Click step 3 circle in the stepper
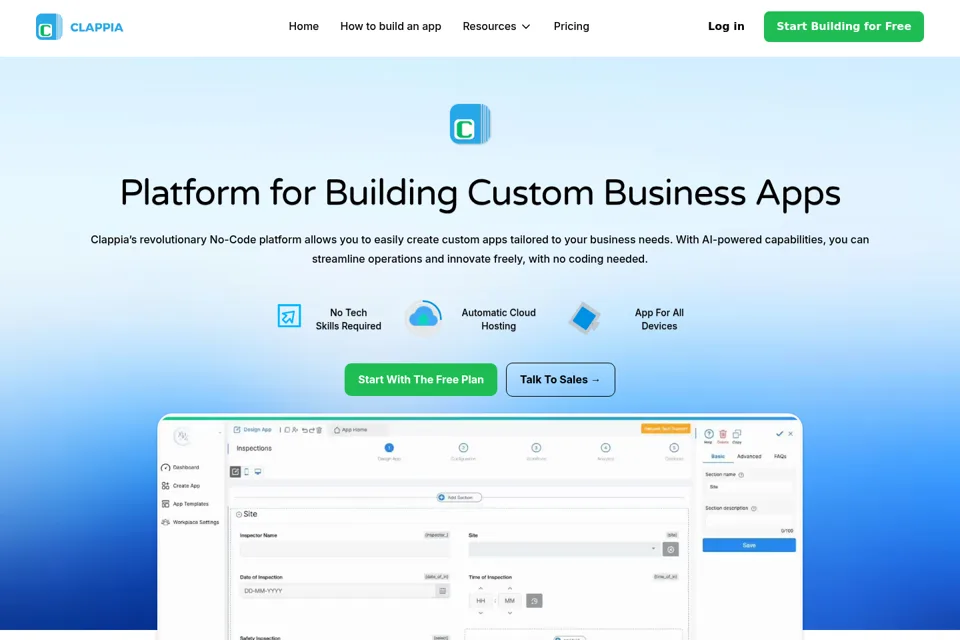This screenshot has width=960, height=640. pyautogui.click(x=536, y=448)
